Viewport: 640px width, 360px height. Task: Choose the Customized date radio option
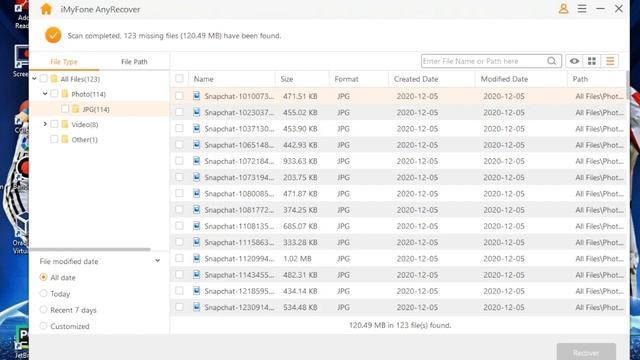43,326
